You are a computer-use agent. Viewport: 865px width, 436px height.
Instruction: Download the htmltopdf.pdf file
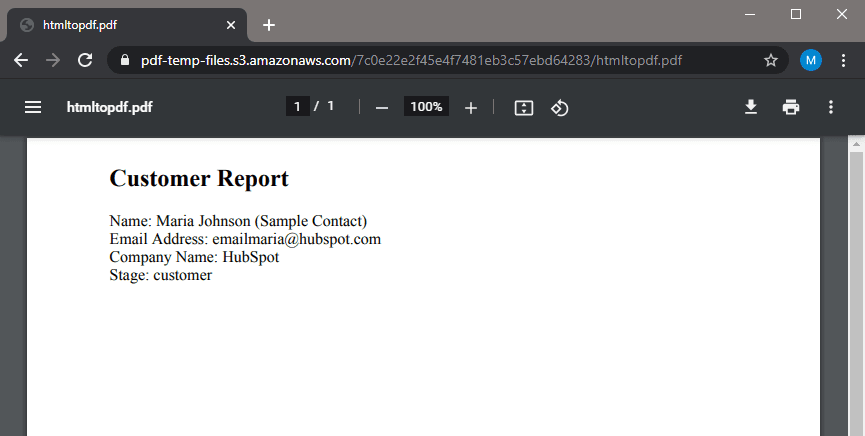point(751,107)
